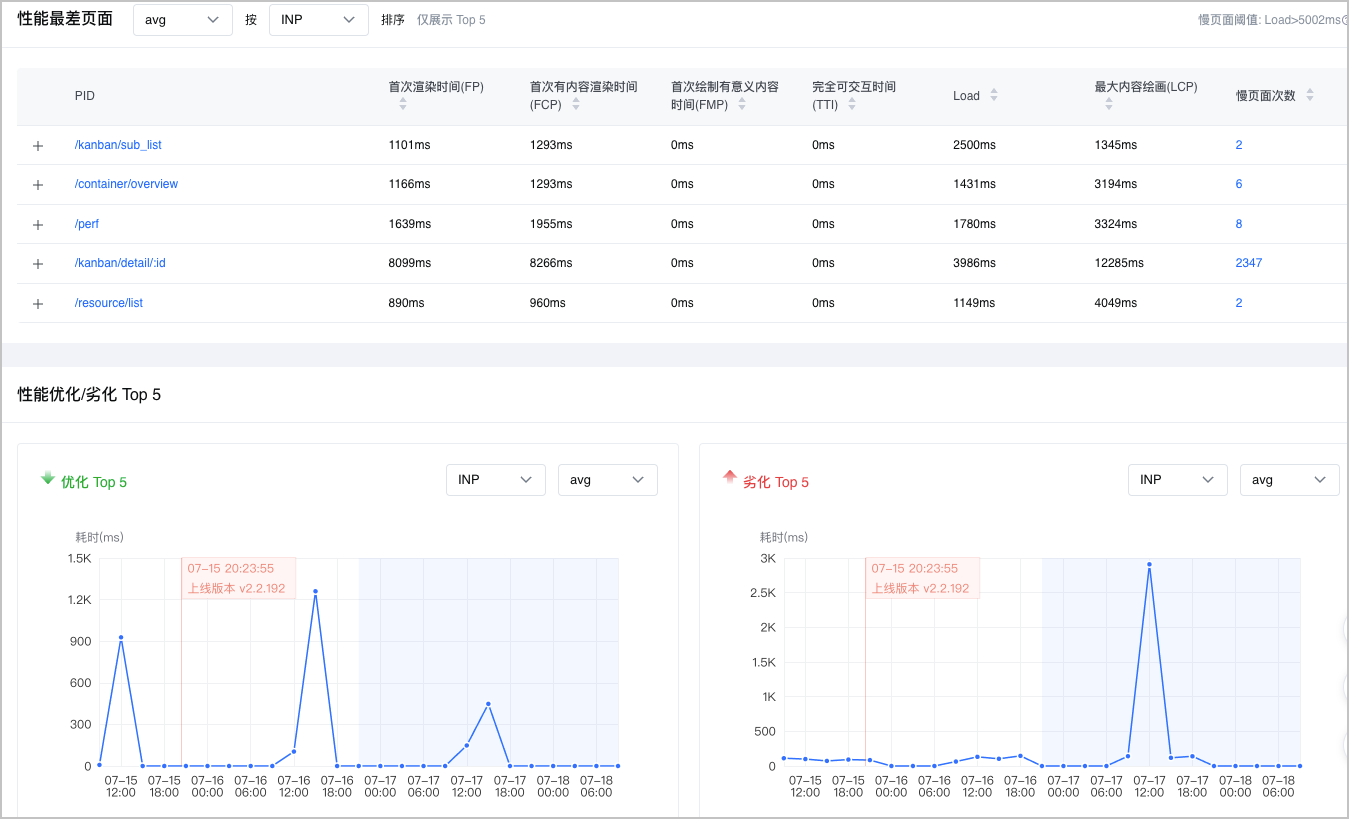The width and height of the screenshot is (1349, 819).
Task: Click the 3194ms LCP value
Action: [1116, 184]
